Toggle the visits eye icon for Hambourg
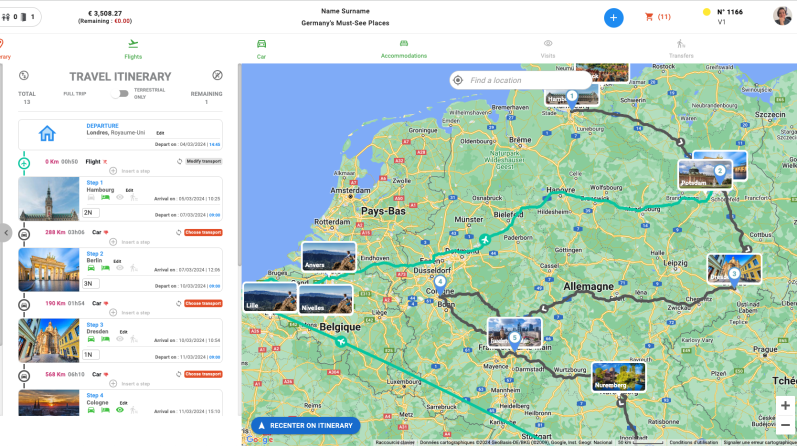797x446 pixels. click(x=119, y=197)
